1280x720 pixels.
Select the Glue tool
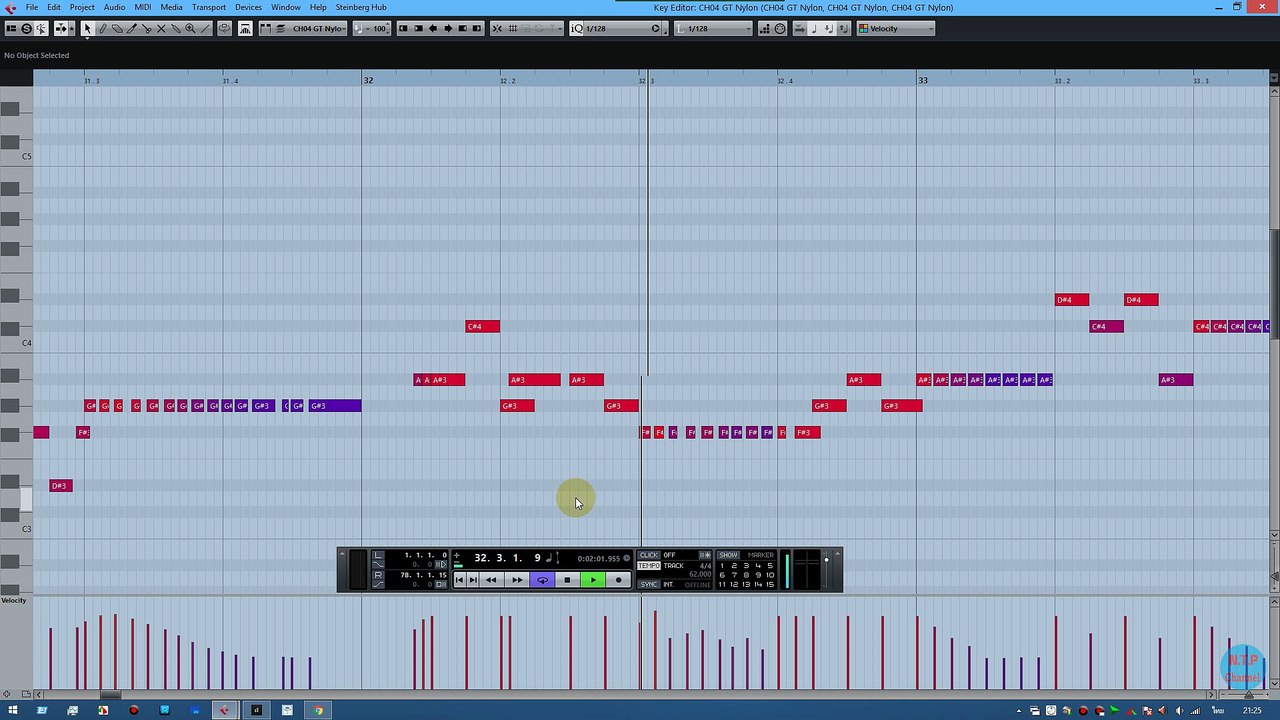click(x=176, y=28)
